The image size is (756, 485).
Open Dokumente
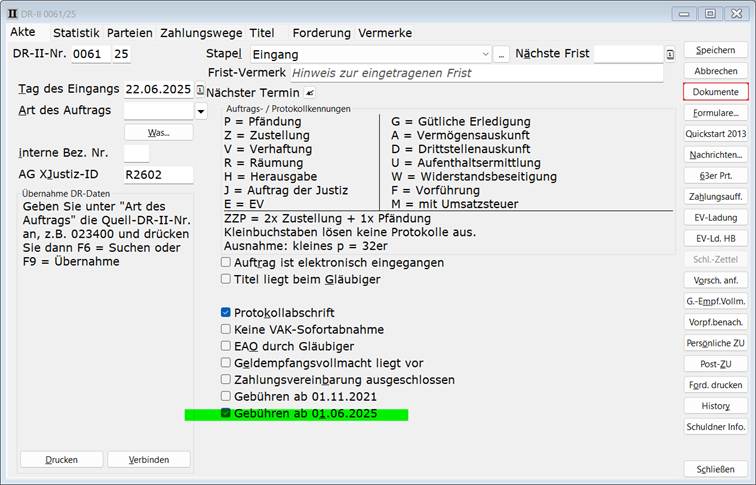tap(716, 92)
